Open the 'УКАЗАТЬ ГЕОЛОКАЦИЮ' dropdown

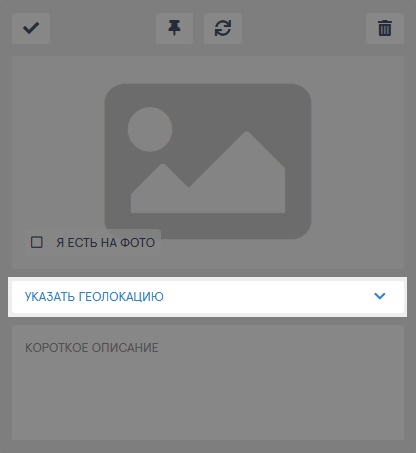[208, 296]
